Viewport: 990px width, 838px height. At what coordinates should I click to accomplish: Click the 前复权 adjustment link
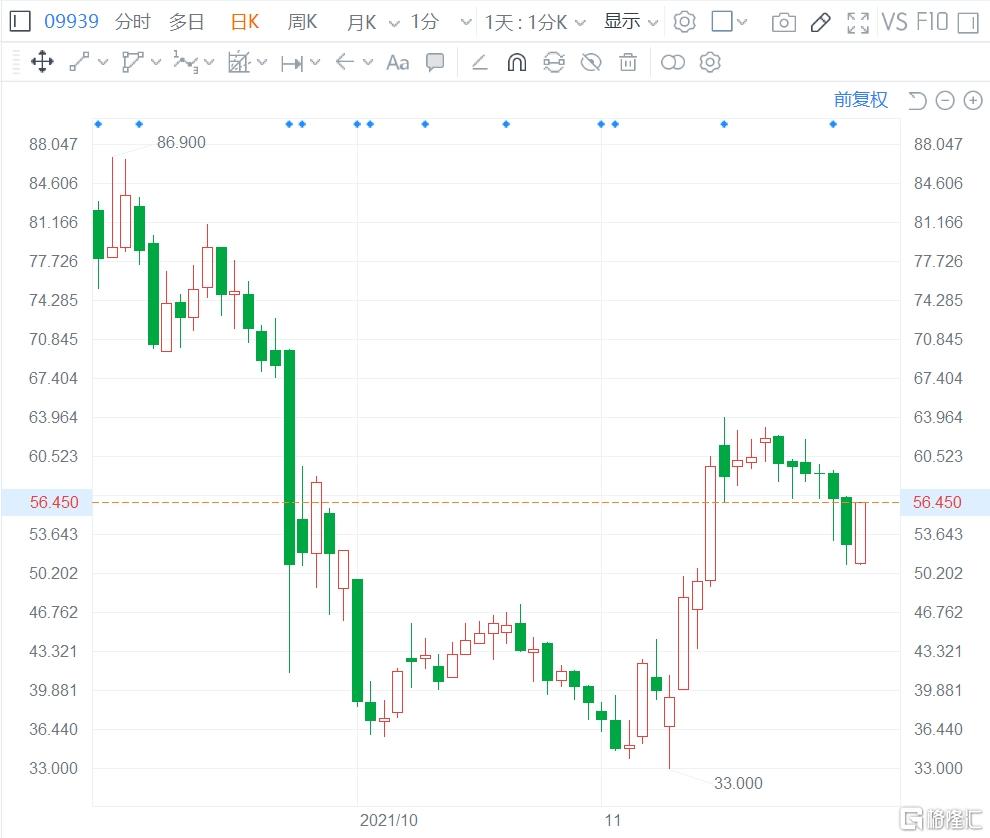(860, 100)
